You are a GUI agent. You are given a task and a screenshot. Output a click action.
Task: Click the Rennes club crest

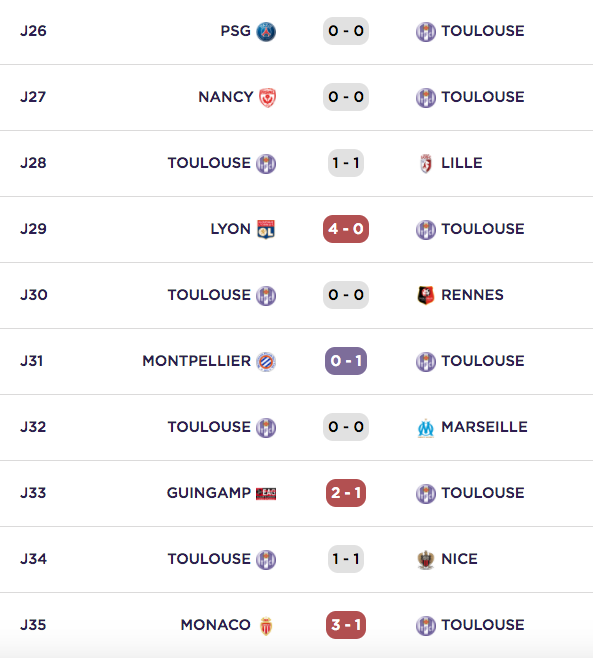point(426,295)
